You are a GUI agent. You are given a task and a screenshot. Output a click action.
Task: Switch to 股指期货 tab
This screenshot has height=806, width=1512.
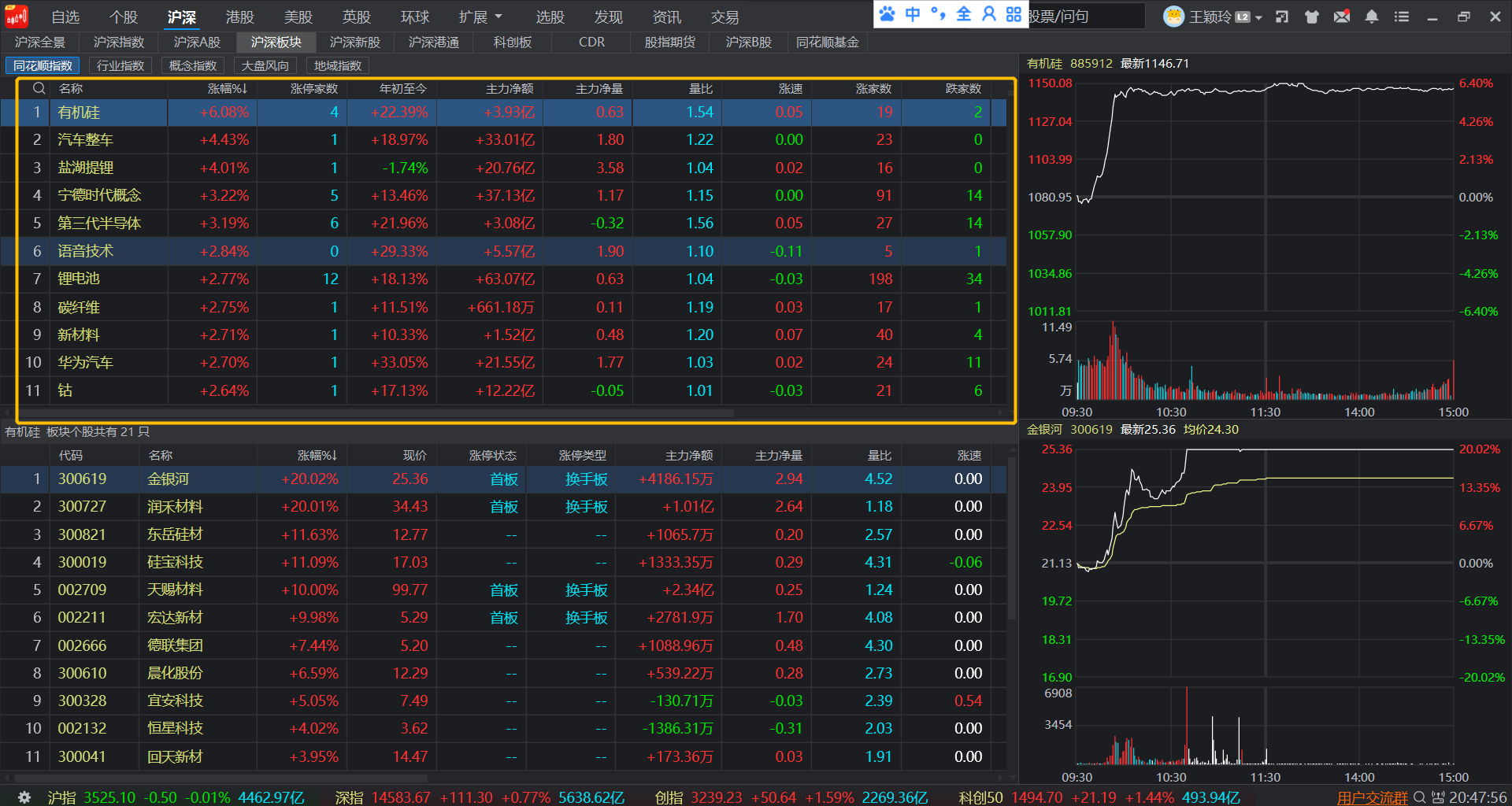click(670, 43)
